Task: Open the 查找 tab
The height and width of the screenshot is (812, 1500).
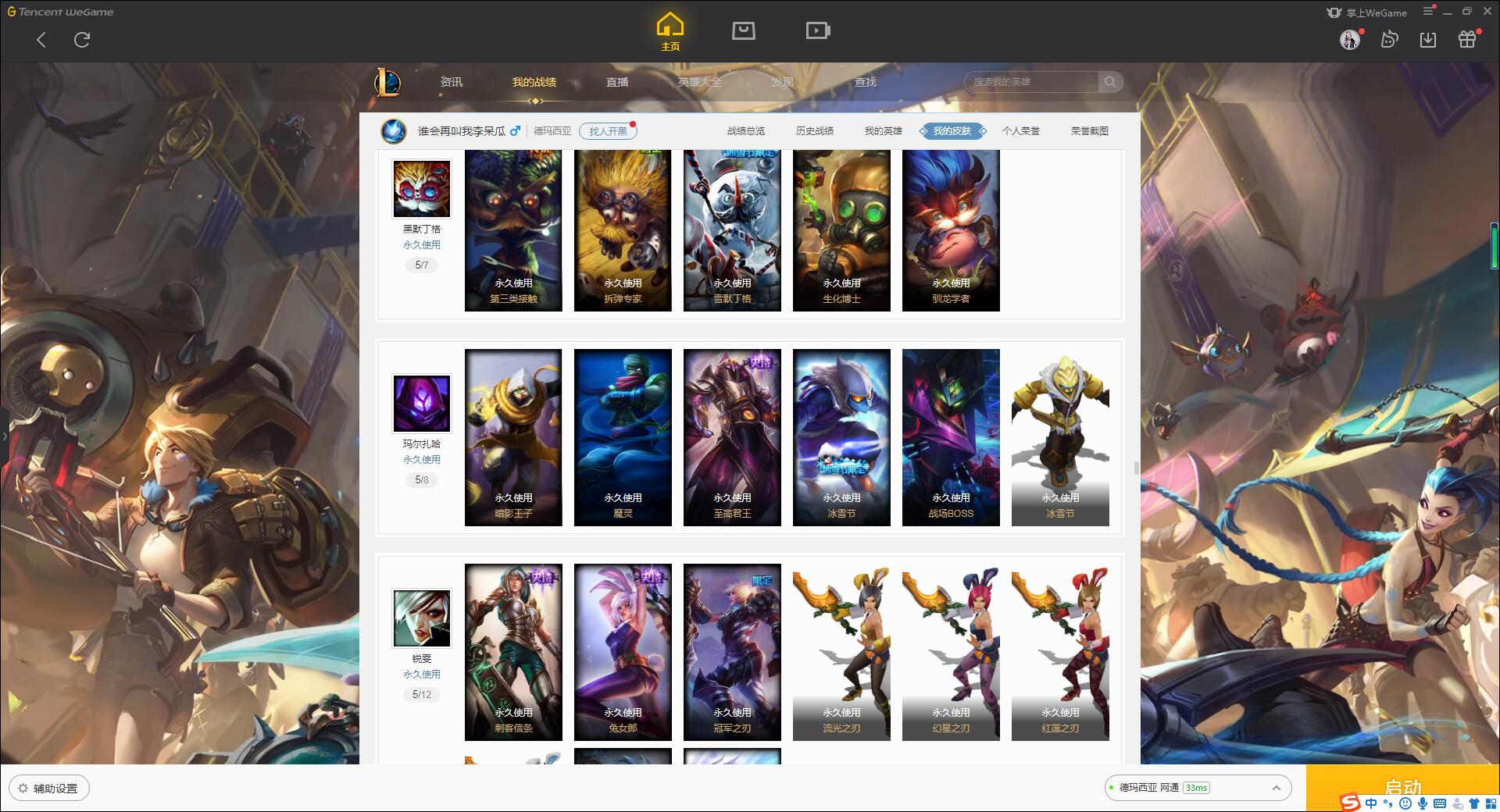Action: point(866,82)
